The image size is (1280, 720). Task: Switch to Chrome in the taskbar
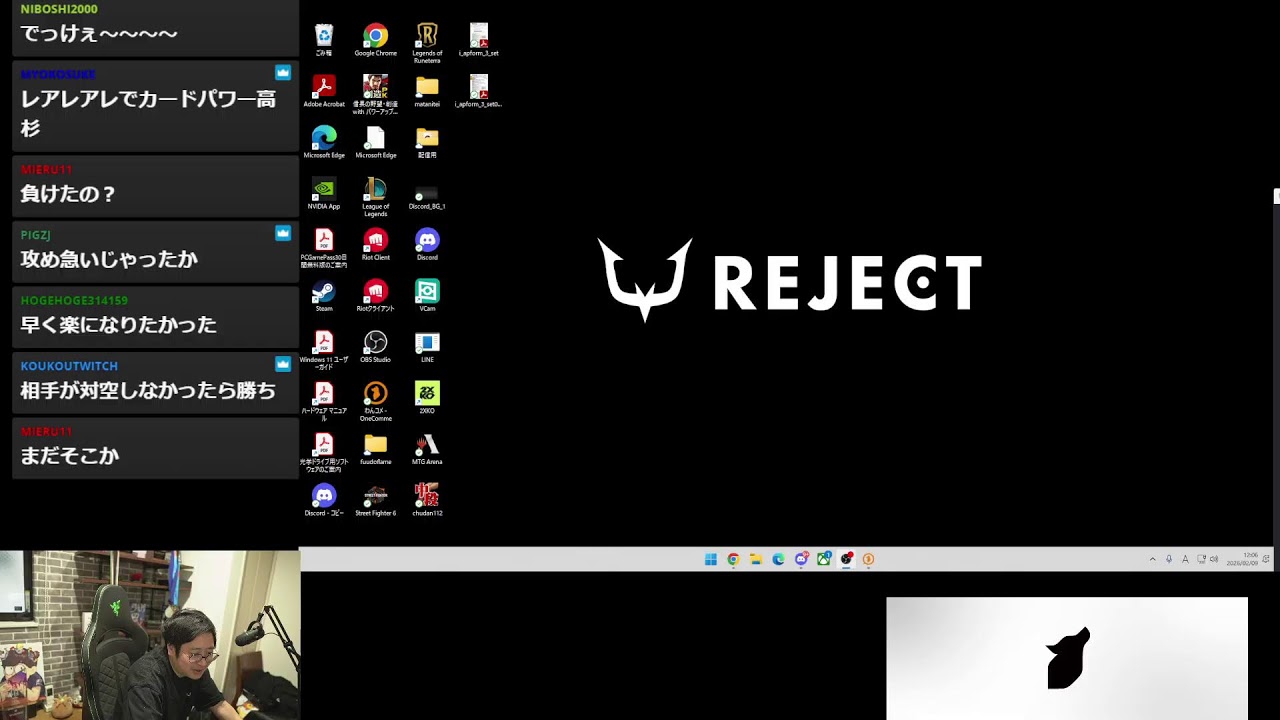[x=733, y=559]
